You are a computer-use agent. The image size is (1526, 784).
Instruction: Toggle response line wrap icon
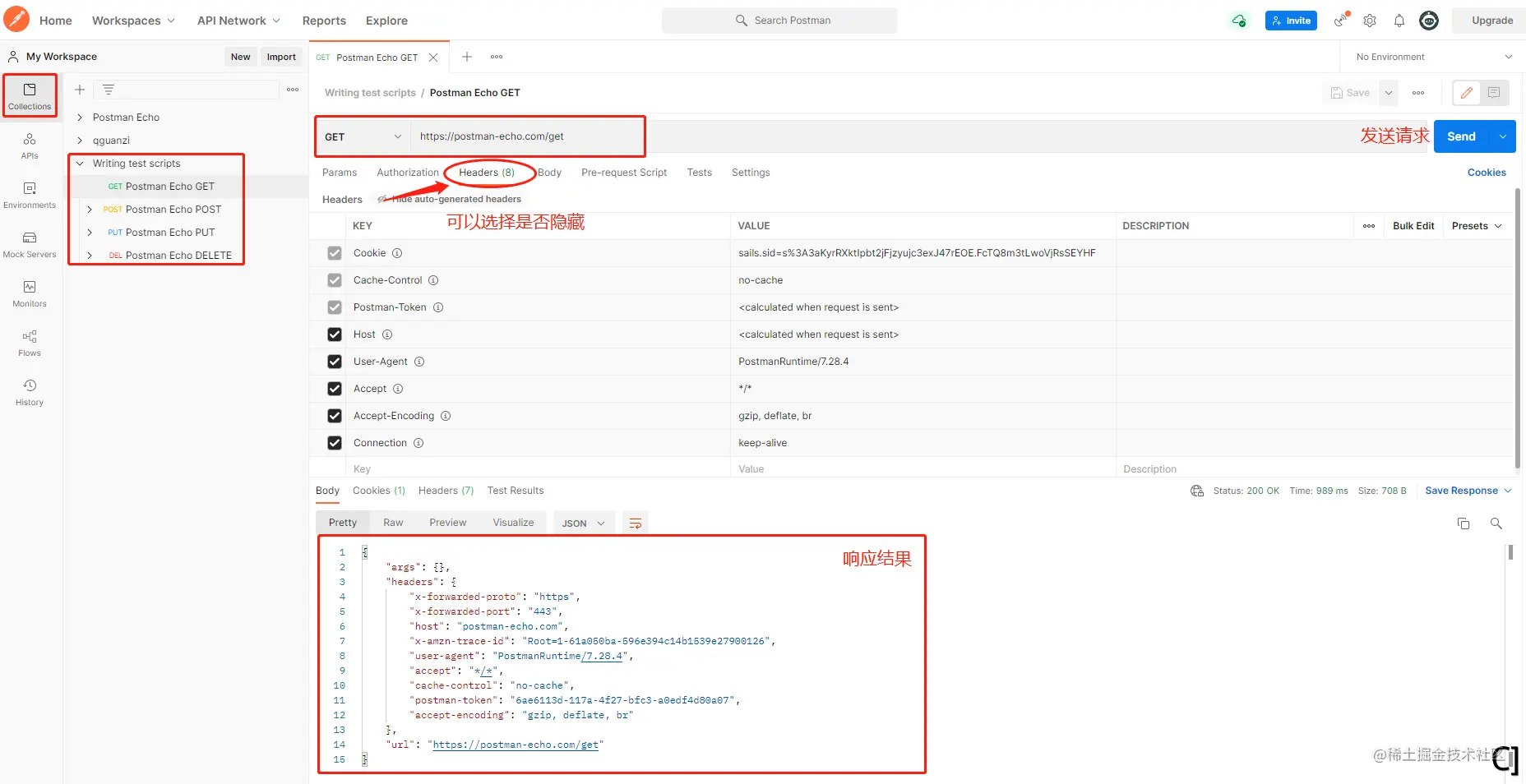coord(636,523)
